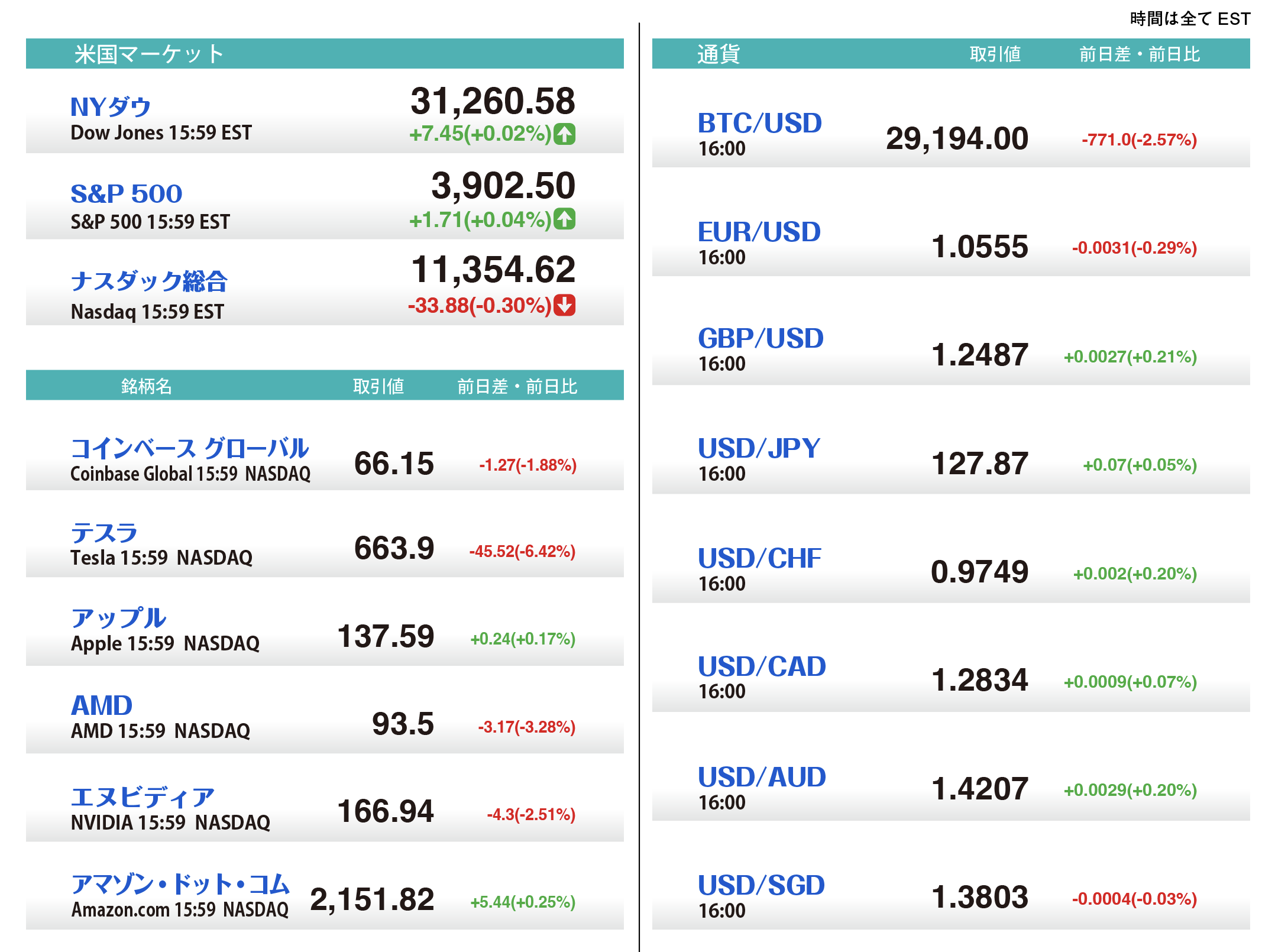Image resolution: width=1275 pixels, height=952 pixels.
Task: Click the red down arrow beside Nasdaq change
Action: point(565,305)
